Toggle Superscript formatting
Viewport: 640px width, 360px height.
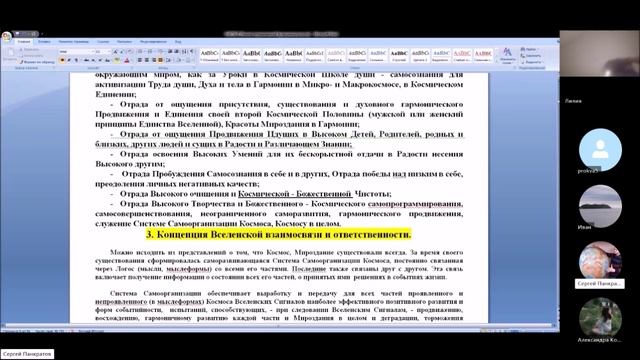click(100, 60)
